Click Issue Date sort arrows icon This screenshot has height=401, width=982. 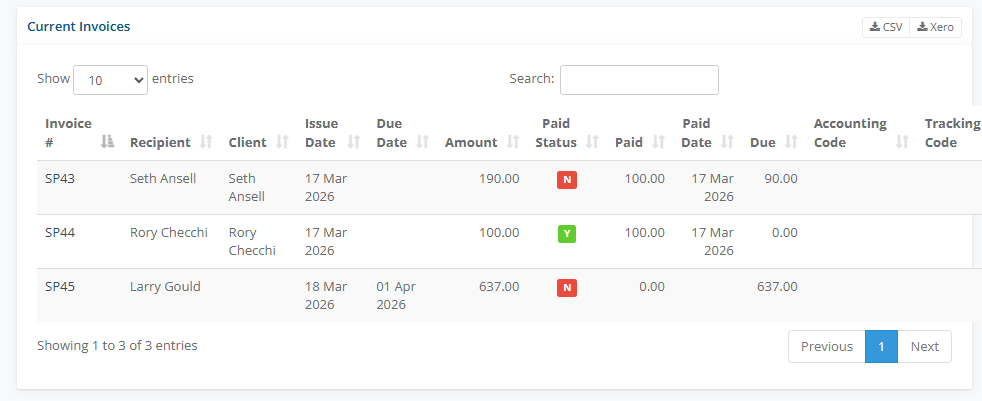354,142
